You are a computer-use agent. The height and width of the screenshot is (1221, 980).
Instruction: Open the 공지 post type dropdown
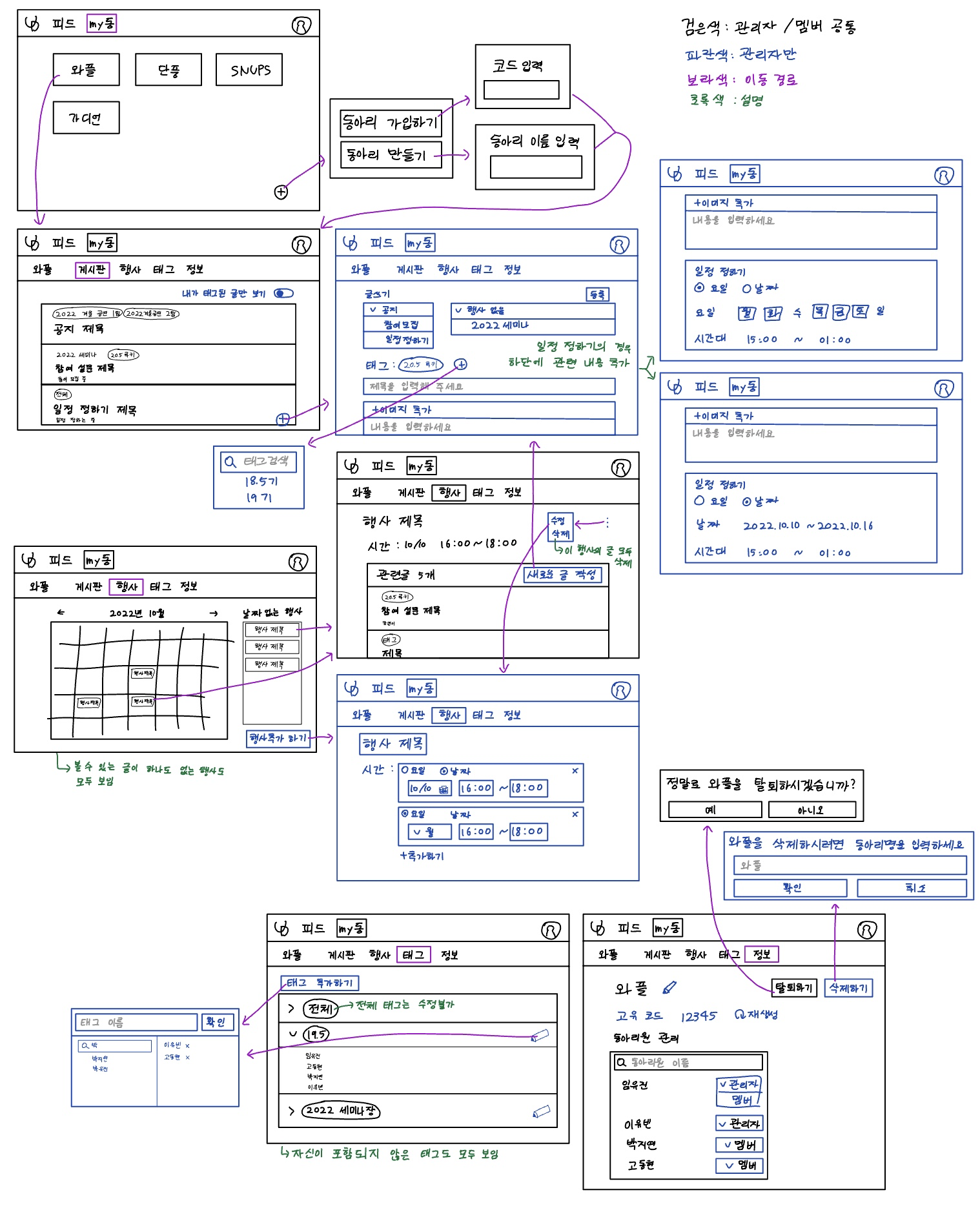click(x=398, y=310)
